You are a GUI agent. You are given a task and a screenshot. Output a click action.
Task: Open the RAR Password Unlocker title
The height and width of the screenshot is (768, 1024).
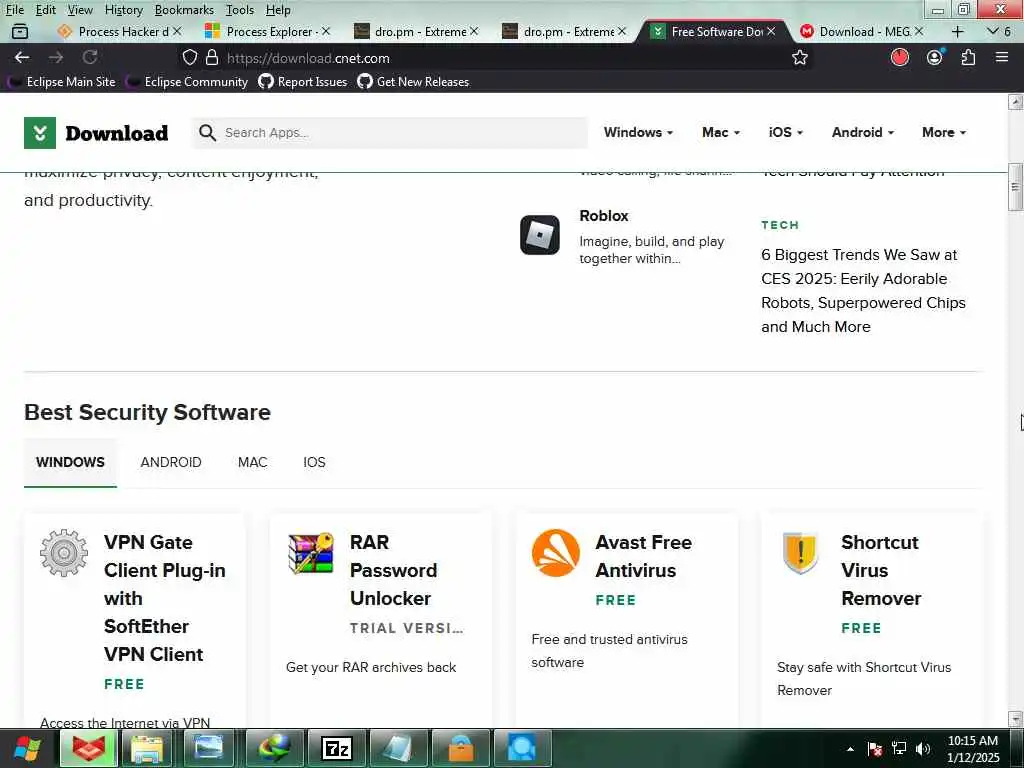tap(393, 570)
